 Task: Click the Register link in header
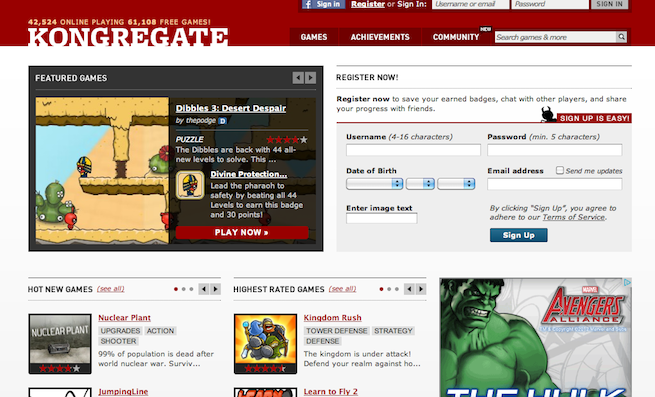368,4
